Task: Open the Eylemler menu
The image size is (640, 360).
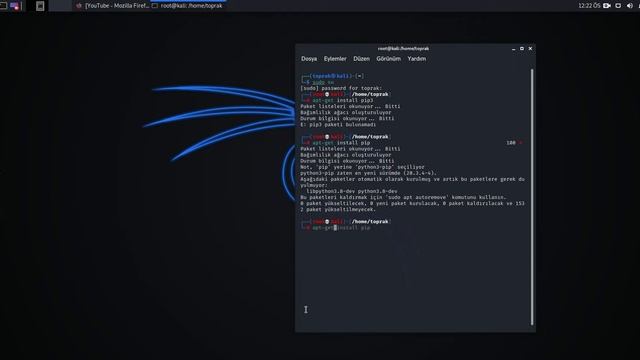Action: point(335,59)
